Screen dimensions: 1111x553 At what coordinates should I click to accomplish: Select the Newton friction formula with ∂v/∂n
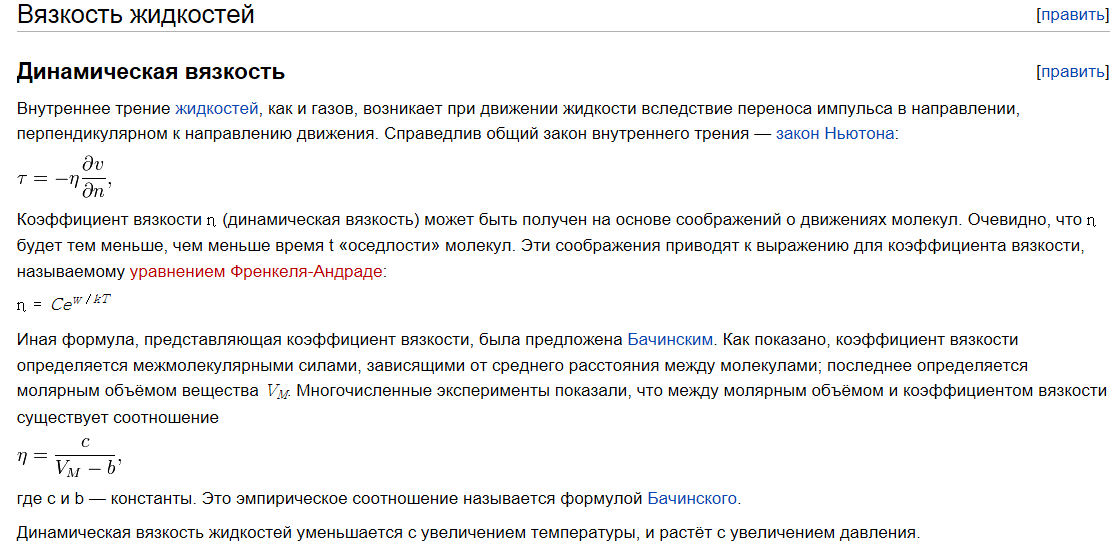click(x=64, y=177)
